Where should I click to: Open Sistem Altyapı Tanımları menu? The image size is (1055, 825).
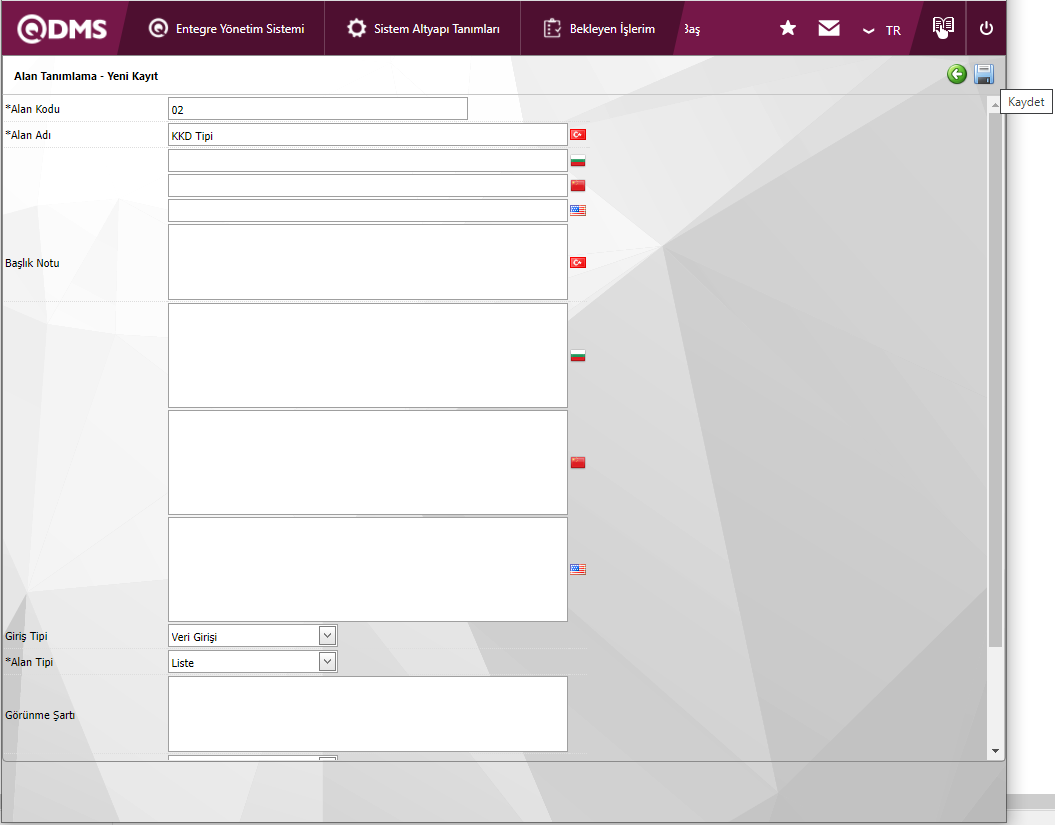[423, 28]
